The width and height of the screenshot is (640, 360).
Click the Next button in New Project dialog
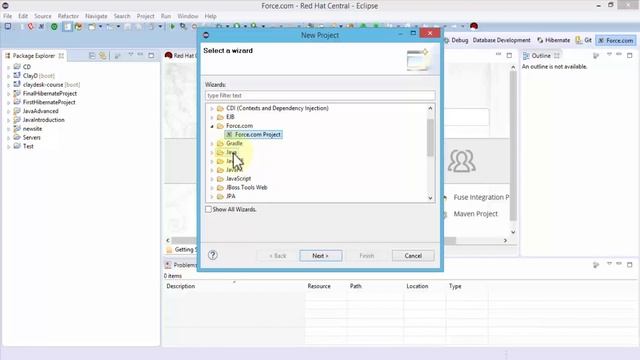tap(320, 256)
